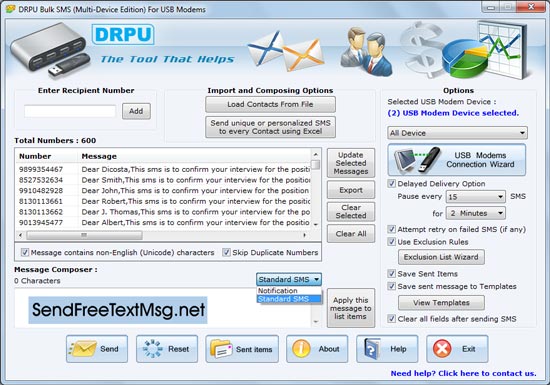Click the Need help contact us link
Image resolution: width=550 pixels, height=385 pixels.
click(463, 373)
